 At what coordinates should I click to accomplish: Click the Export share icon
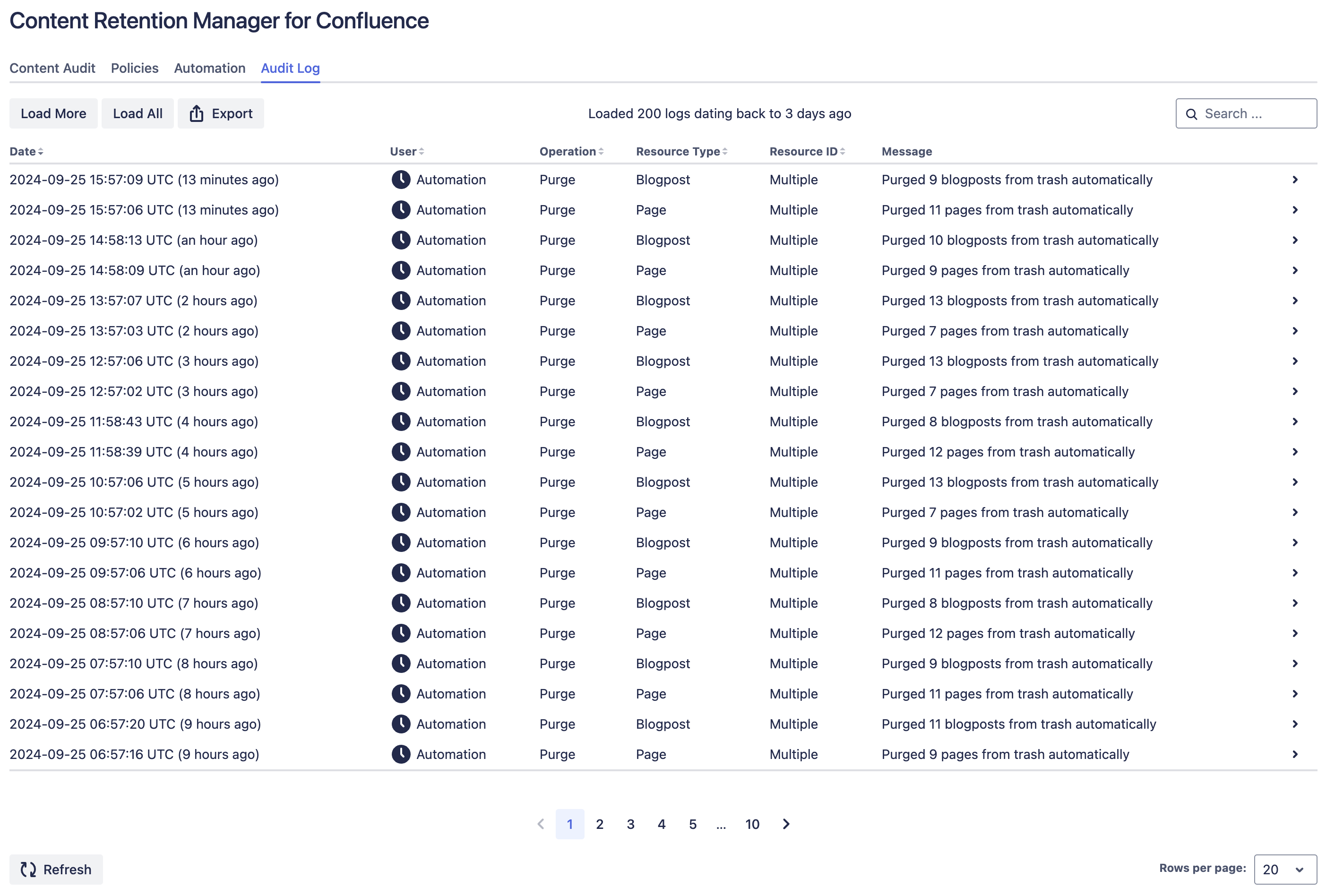[x=196, y=113]
